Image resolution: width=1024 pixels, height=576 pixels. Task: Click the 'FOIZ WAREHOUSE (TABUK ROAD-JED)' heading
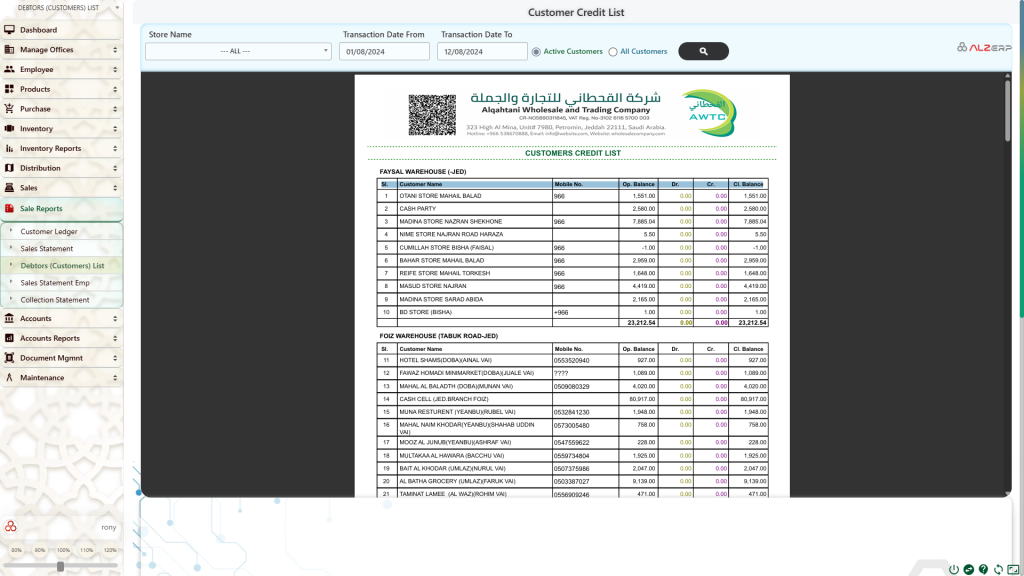click(x=438, y=336)
